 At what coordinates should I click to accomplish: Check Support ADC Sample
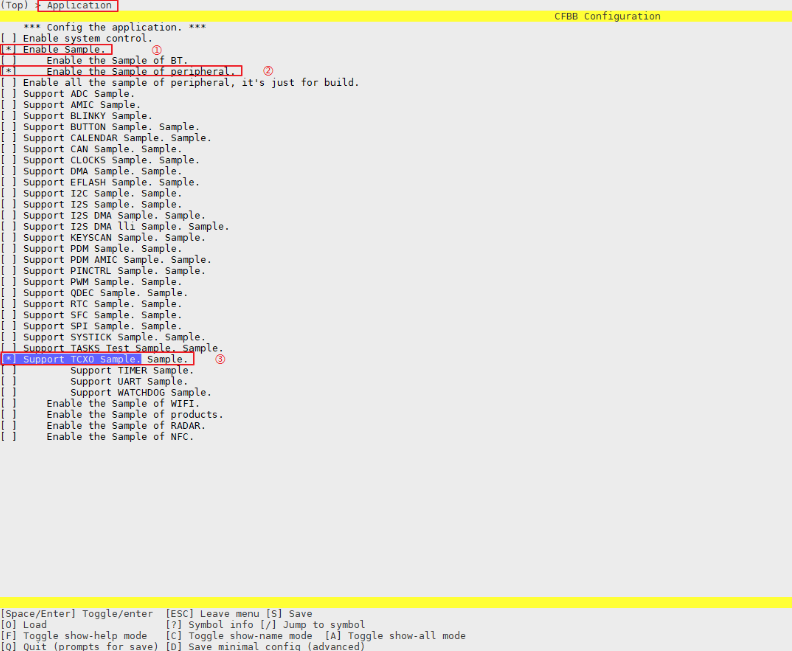(9, 94)
